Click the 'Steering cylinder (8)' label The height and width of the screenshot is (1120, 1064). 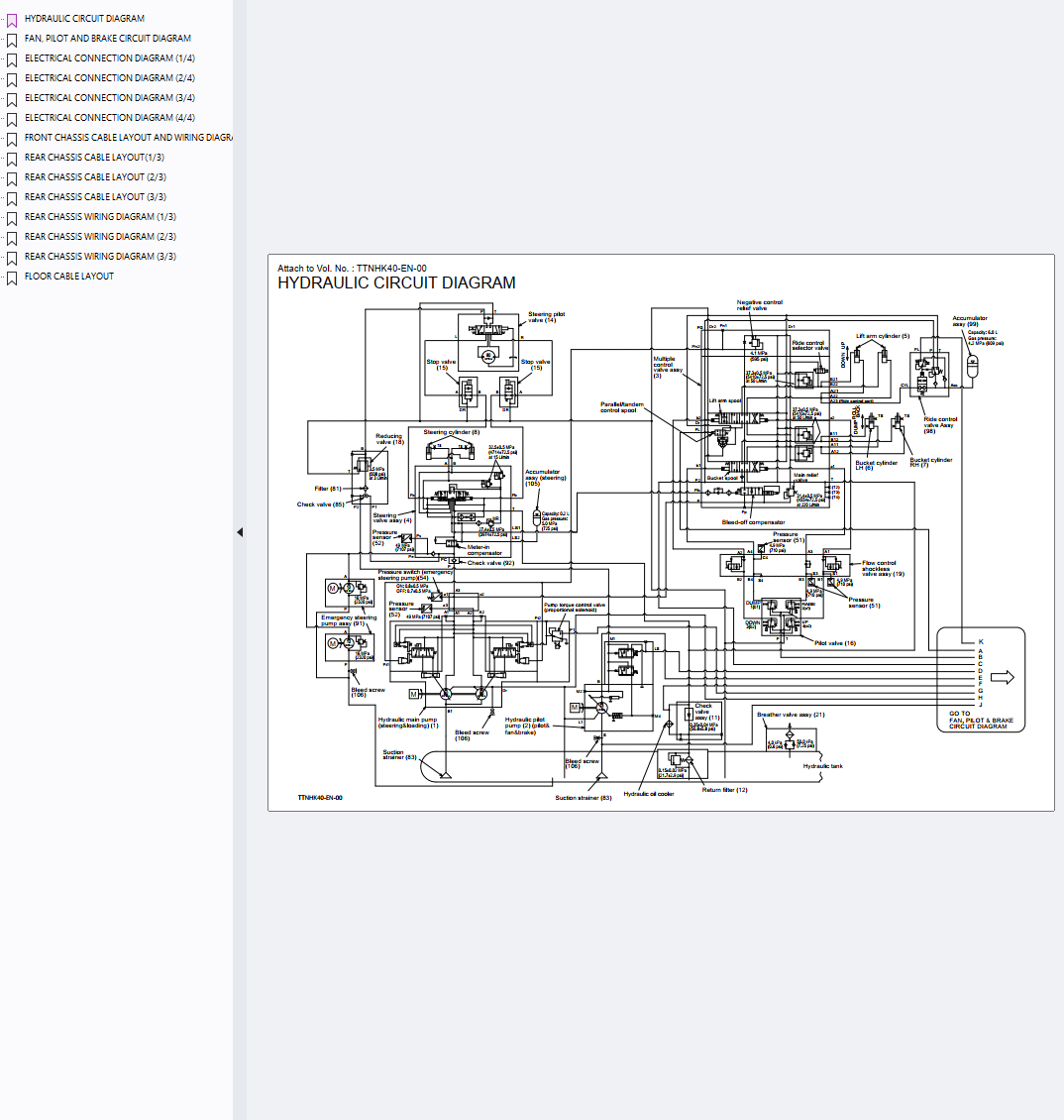(x=452, y=432)
